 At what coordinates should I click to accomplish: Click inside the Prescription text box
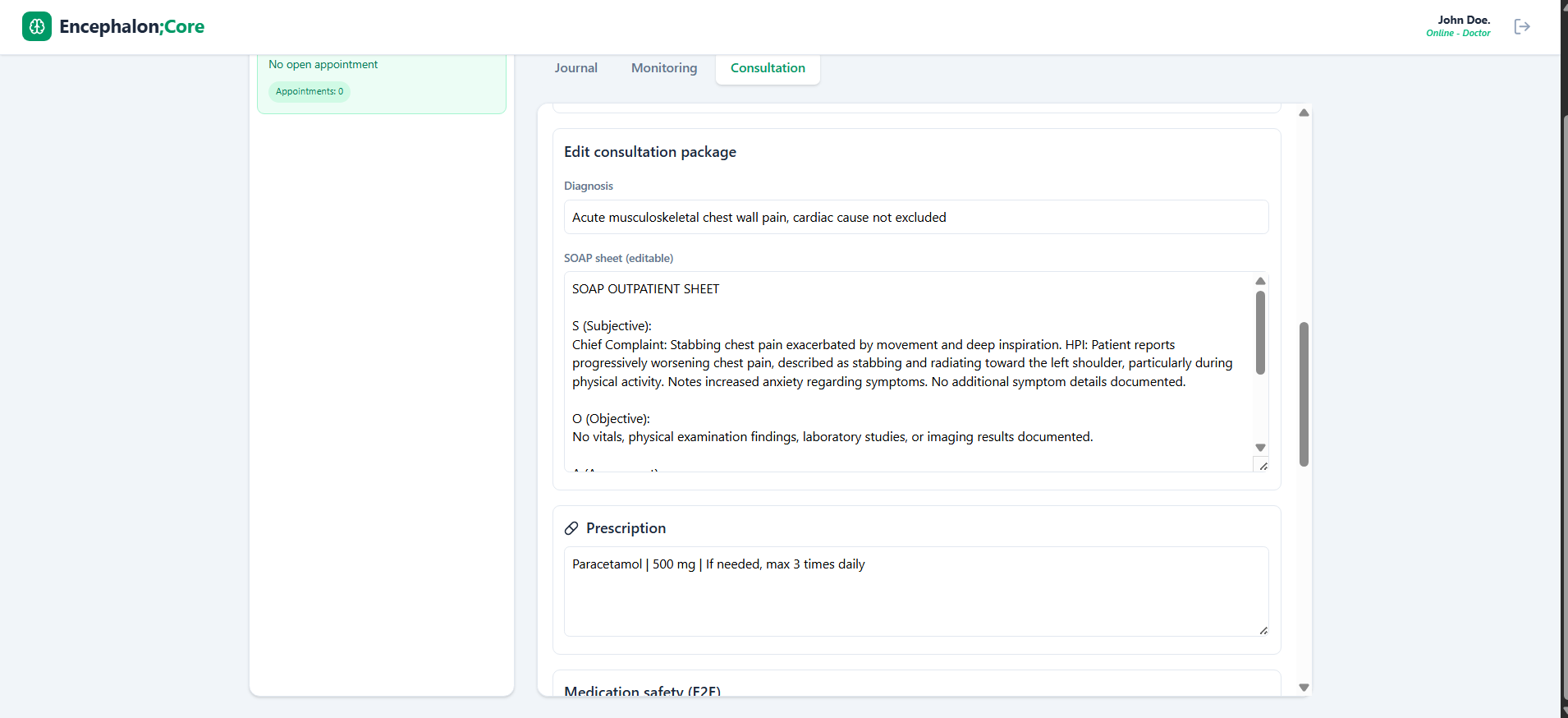915,596
